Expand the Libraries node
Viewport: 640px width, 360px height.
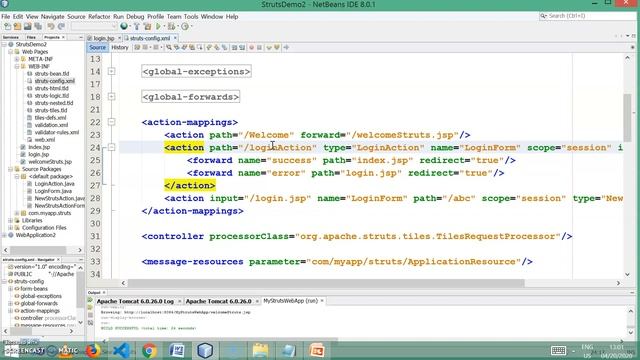tap(11, 220)
